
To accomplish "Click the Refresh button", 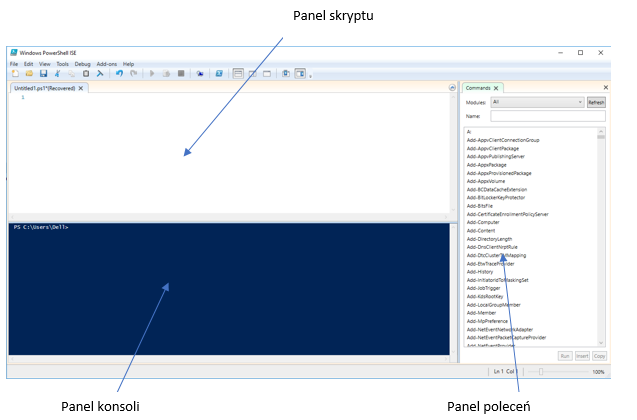I will pos(596,102).
